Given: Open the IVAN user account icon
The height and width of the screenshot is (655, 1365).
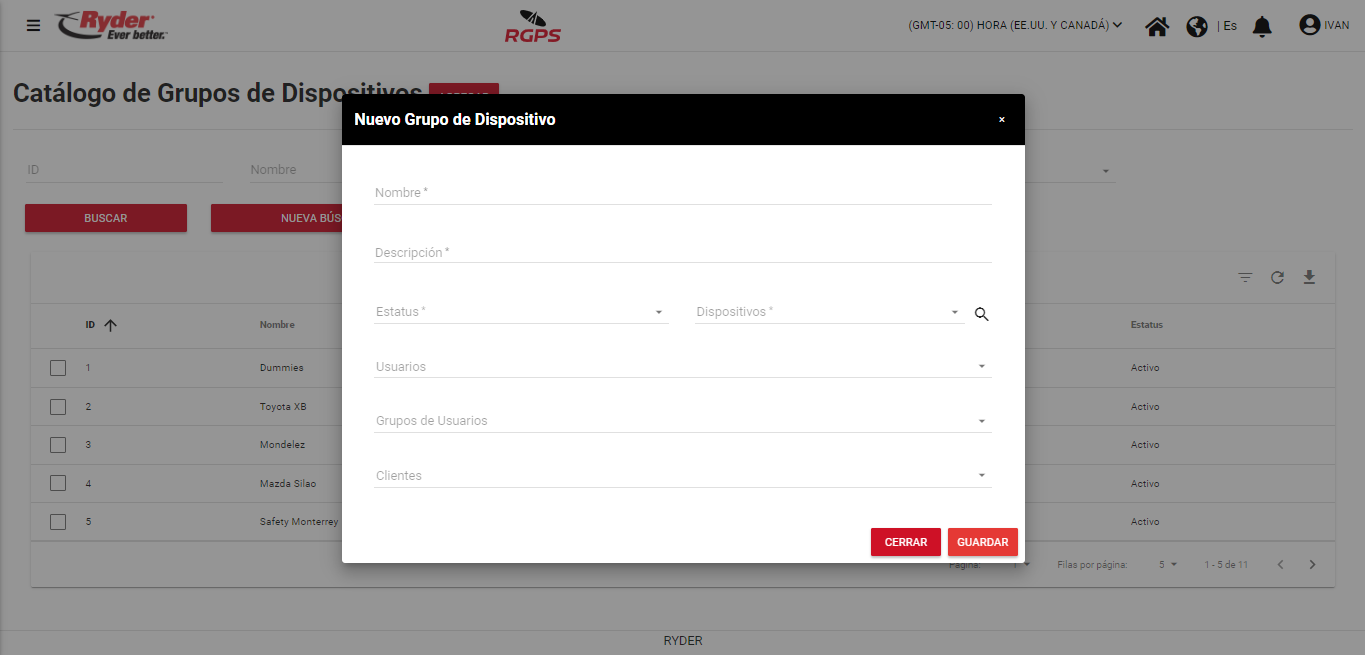Looking at the screenshot, I should 1309,25.
